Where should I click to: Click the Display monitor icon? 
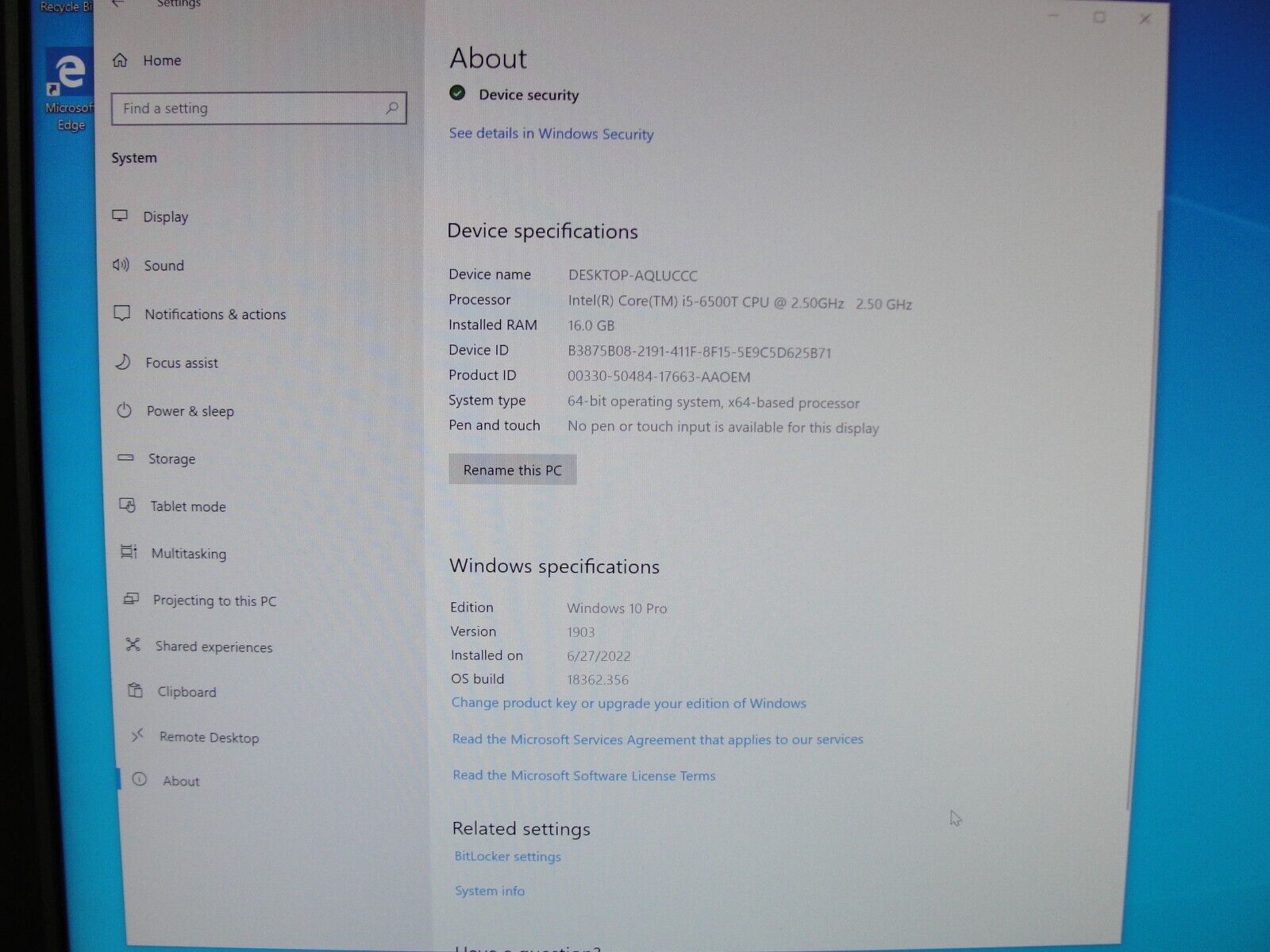tap(120, 216)
